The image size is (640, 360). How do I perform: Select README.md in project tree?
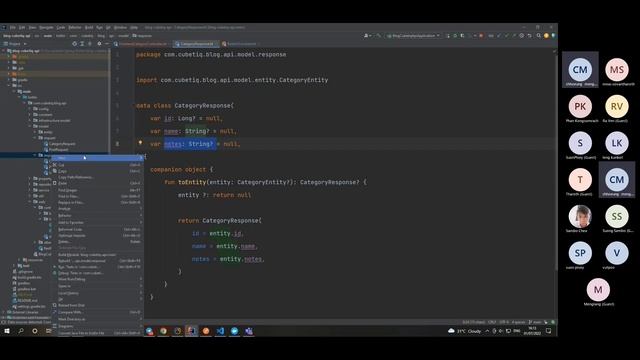(25, 300)
